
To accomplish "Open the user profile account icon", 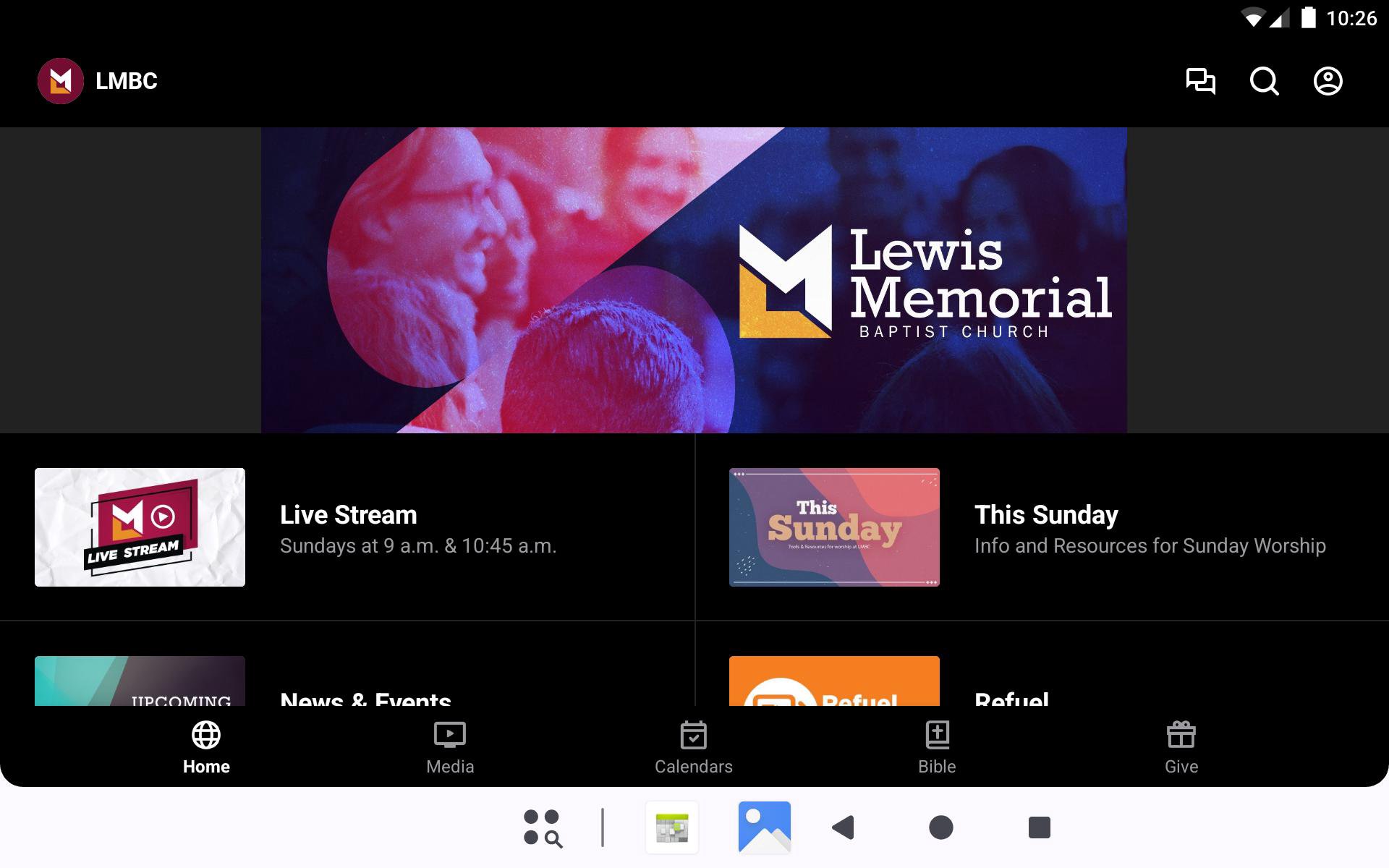I will click(x=1328, y=81).
